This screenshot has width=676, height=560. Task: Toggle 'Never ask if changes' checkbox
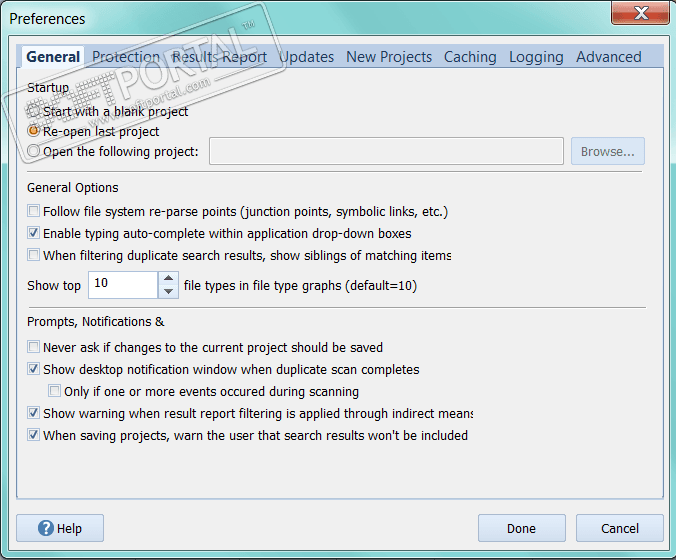click(x=35, y=348)
